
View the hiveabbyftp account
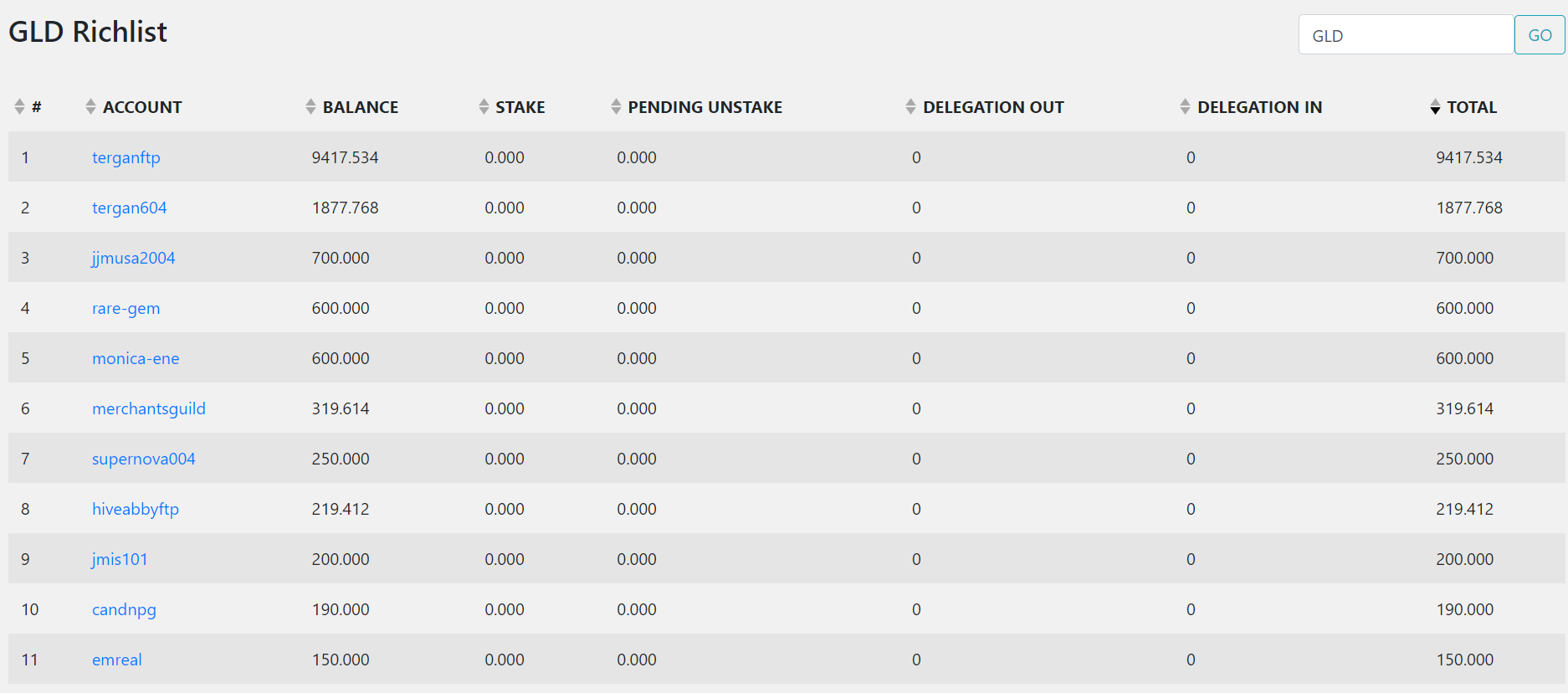tap(135, 509)
